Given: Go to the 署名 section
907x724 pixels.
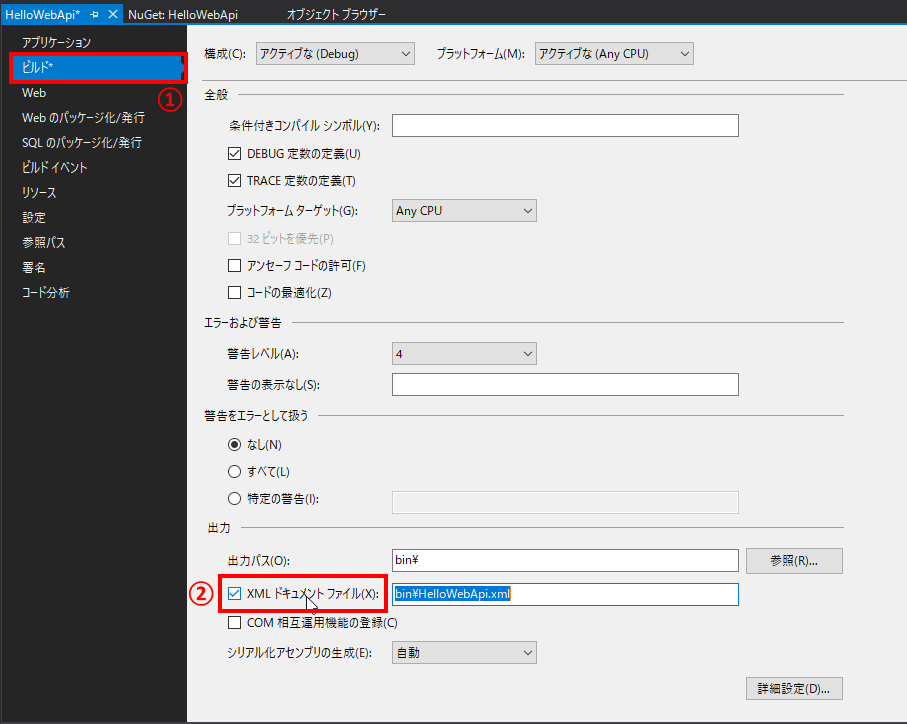Looking at the screenshot, I should [x=32, y=267].
